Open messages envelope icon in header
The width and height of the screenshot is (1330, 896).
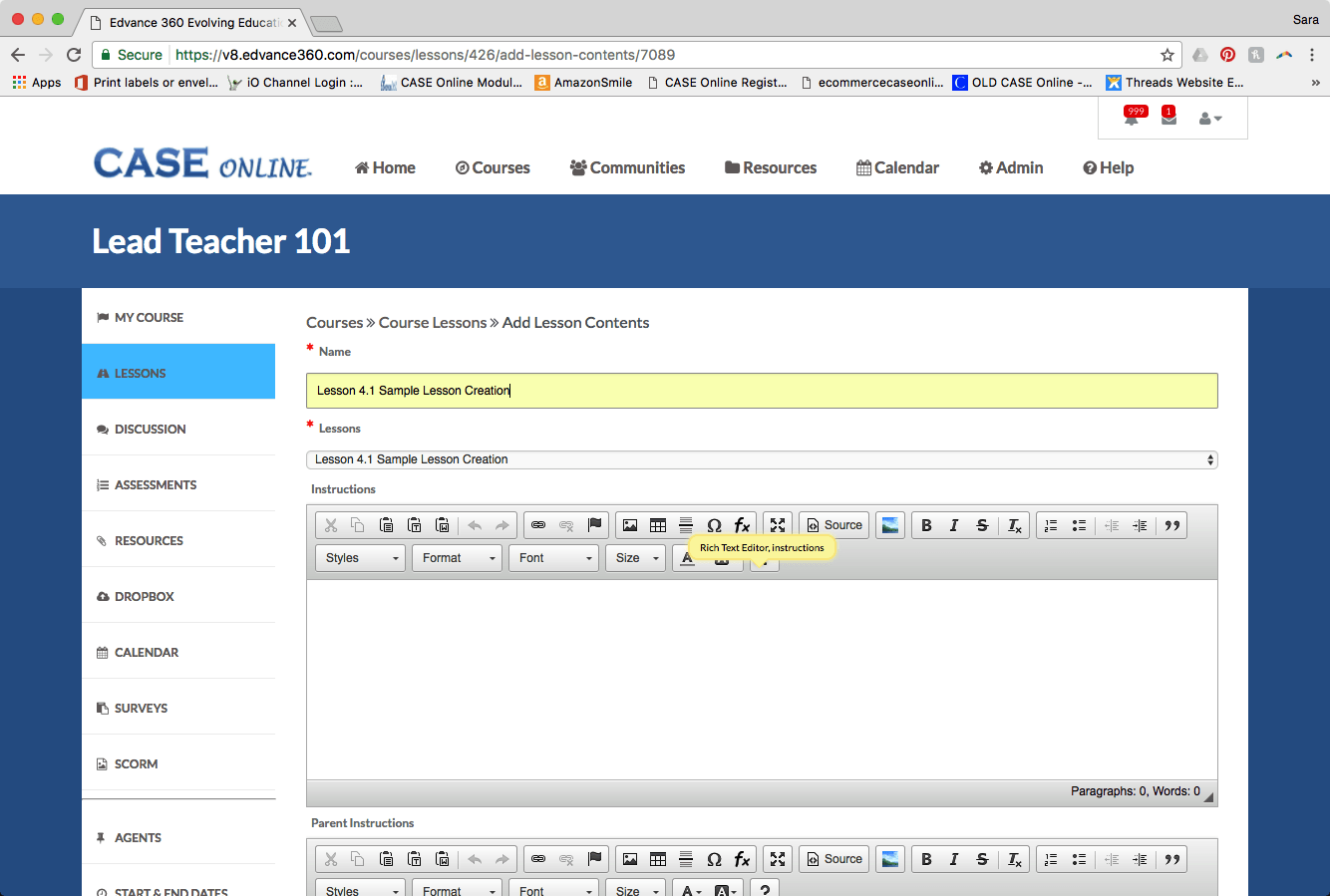[1168, 118]
